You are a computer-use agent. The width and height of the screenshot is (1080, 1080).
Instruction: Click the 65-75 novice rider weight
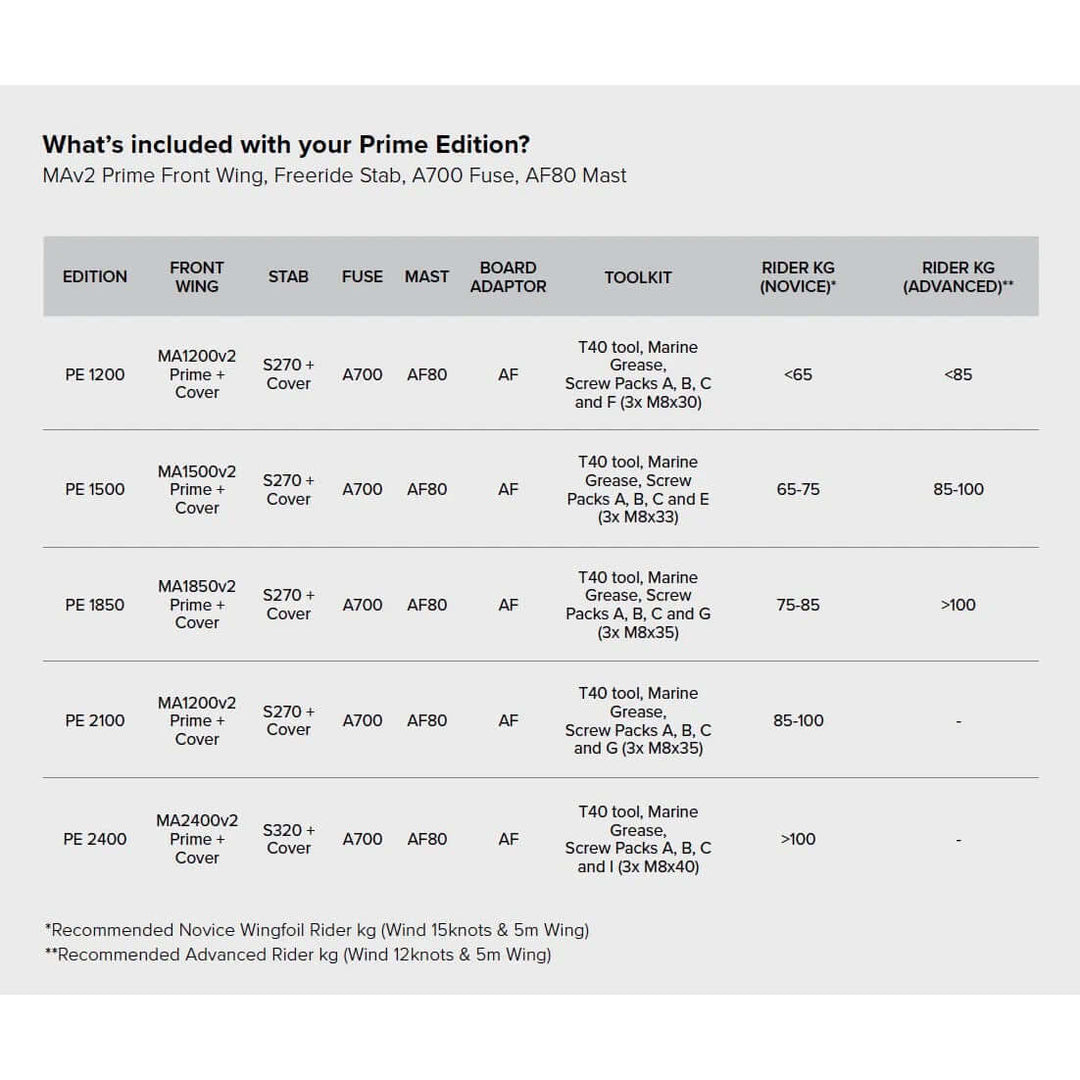click(798, 490)
